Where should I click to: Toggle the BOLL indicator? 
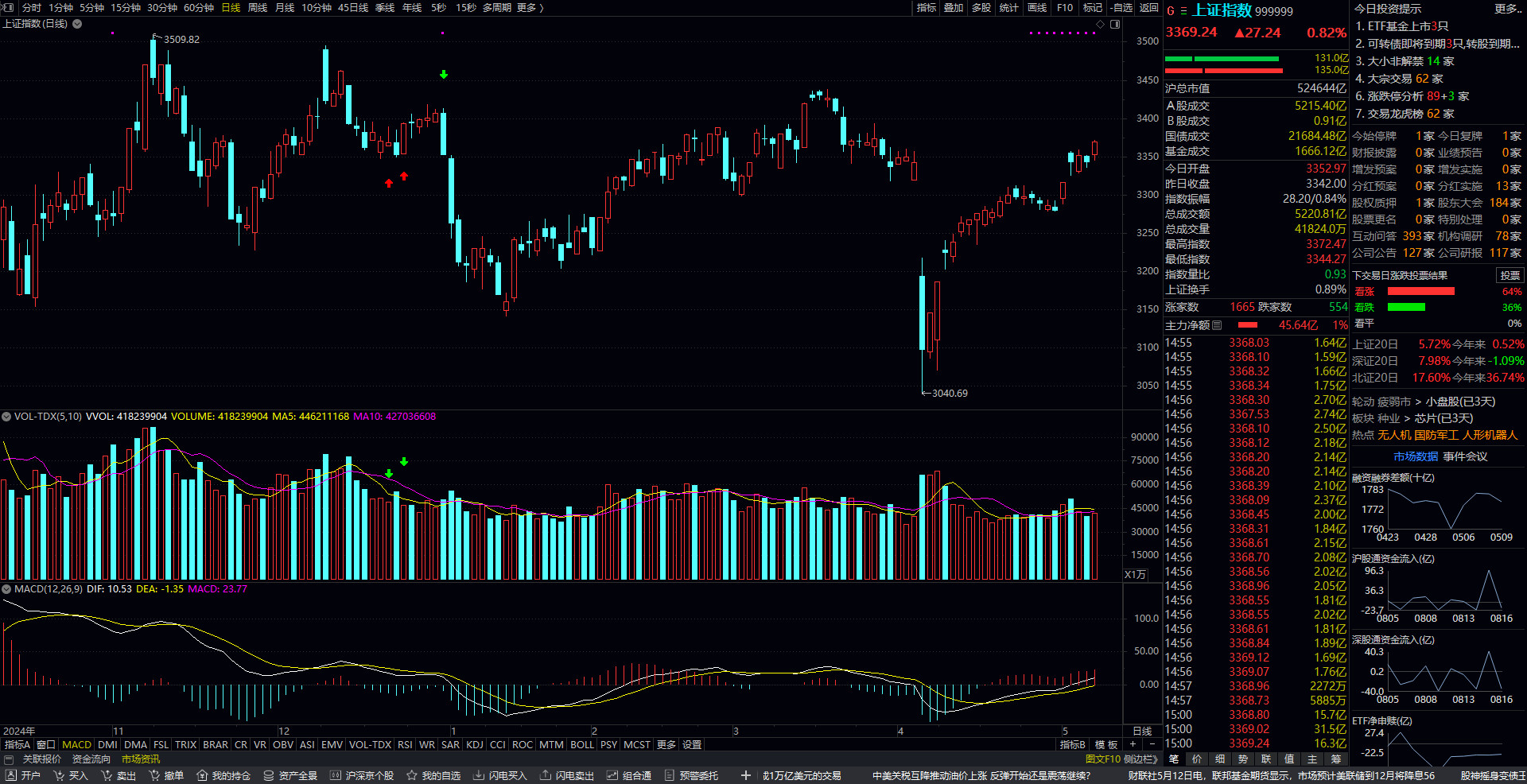[x=582, y=745]
